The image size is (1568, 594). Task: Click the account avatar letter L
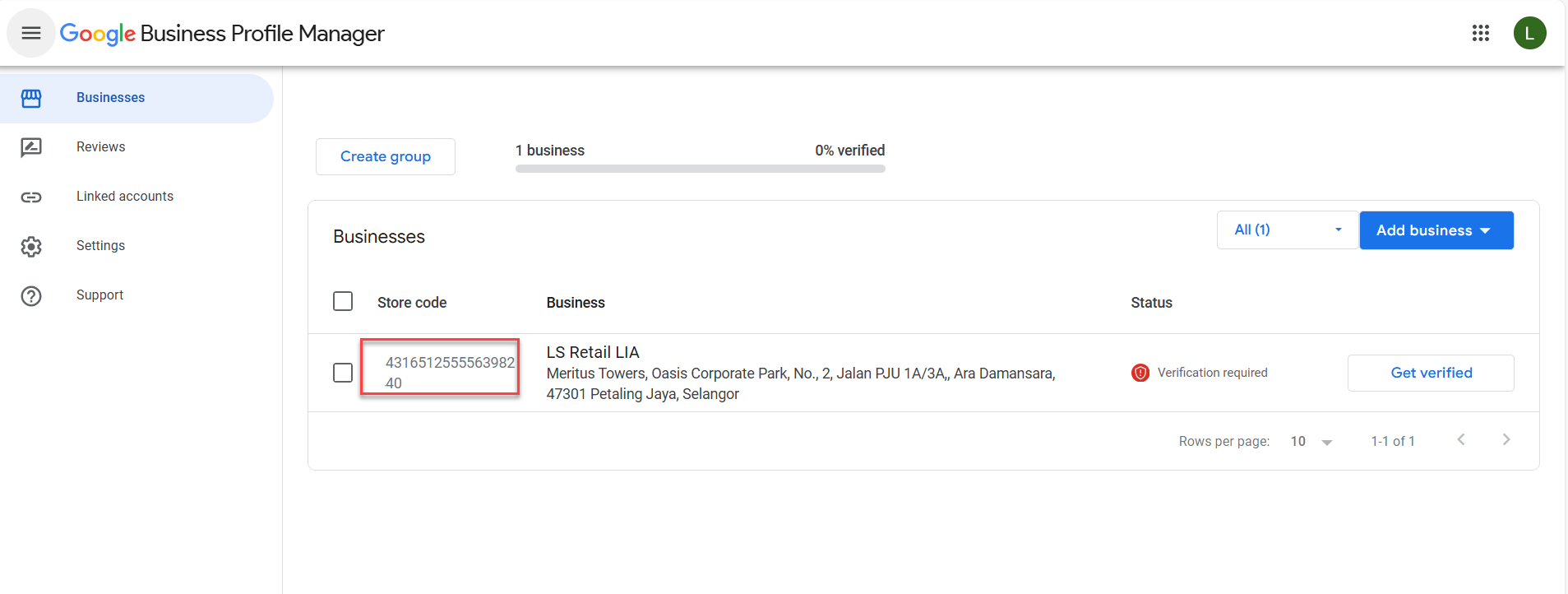coord(1529,33)
